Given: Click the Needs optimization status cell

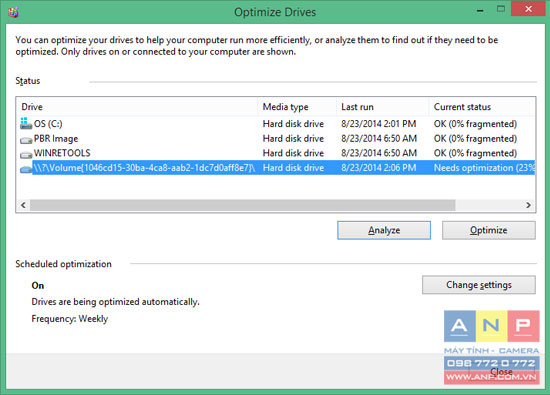Looking at the screenshot, I should tap(484, 168).
